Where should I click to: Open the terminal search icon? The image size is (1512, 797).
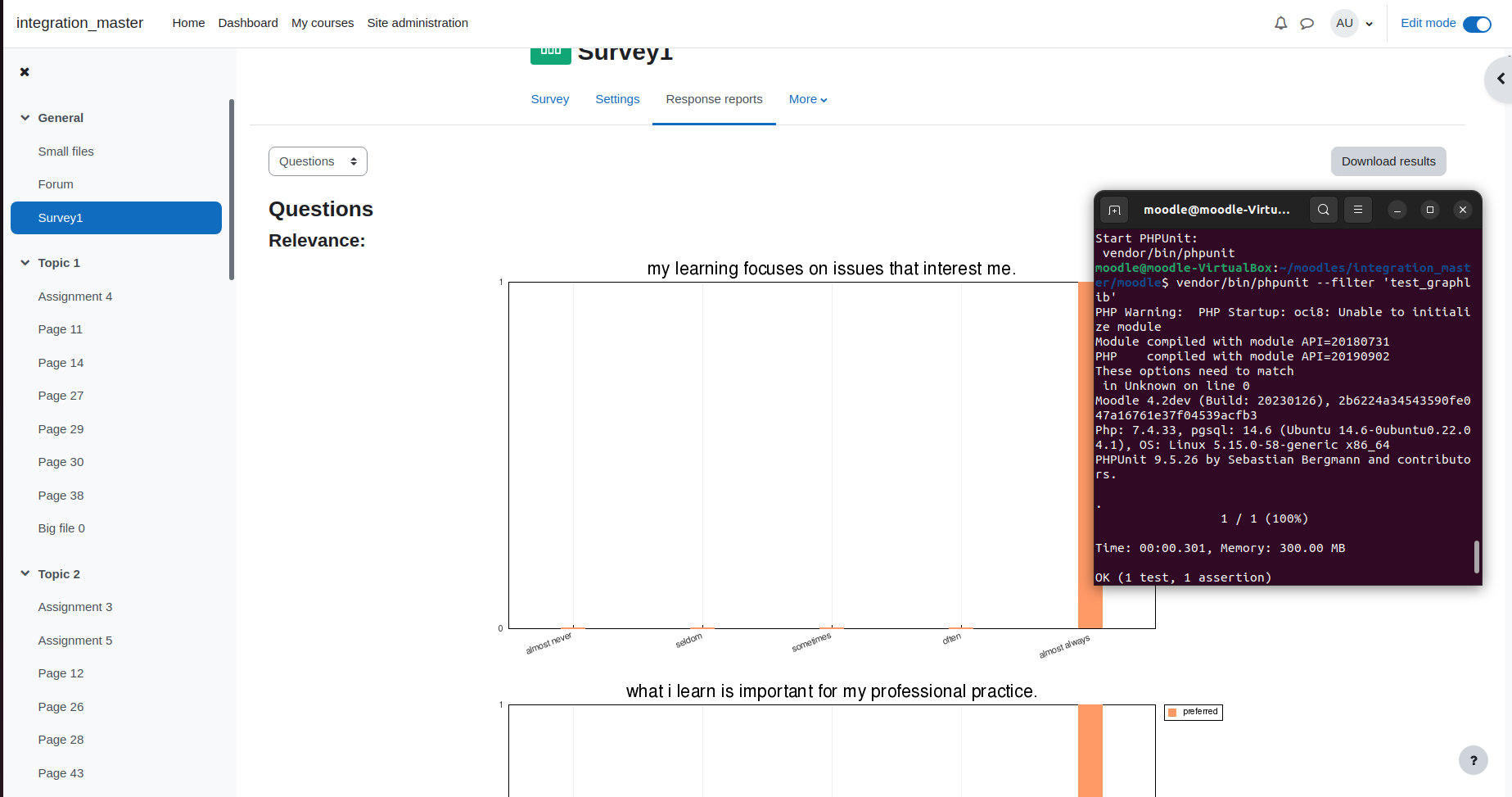point(1323,210)
